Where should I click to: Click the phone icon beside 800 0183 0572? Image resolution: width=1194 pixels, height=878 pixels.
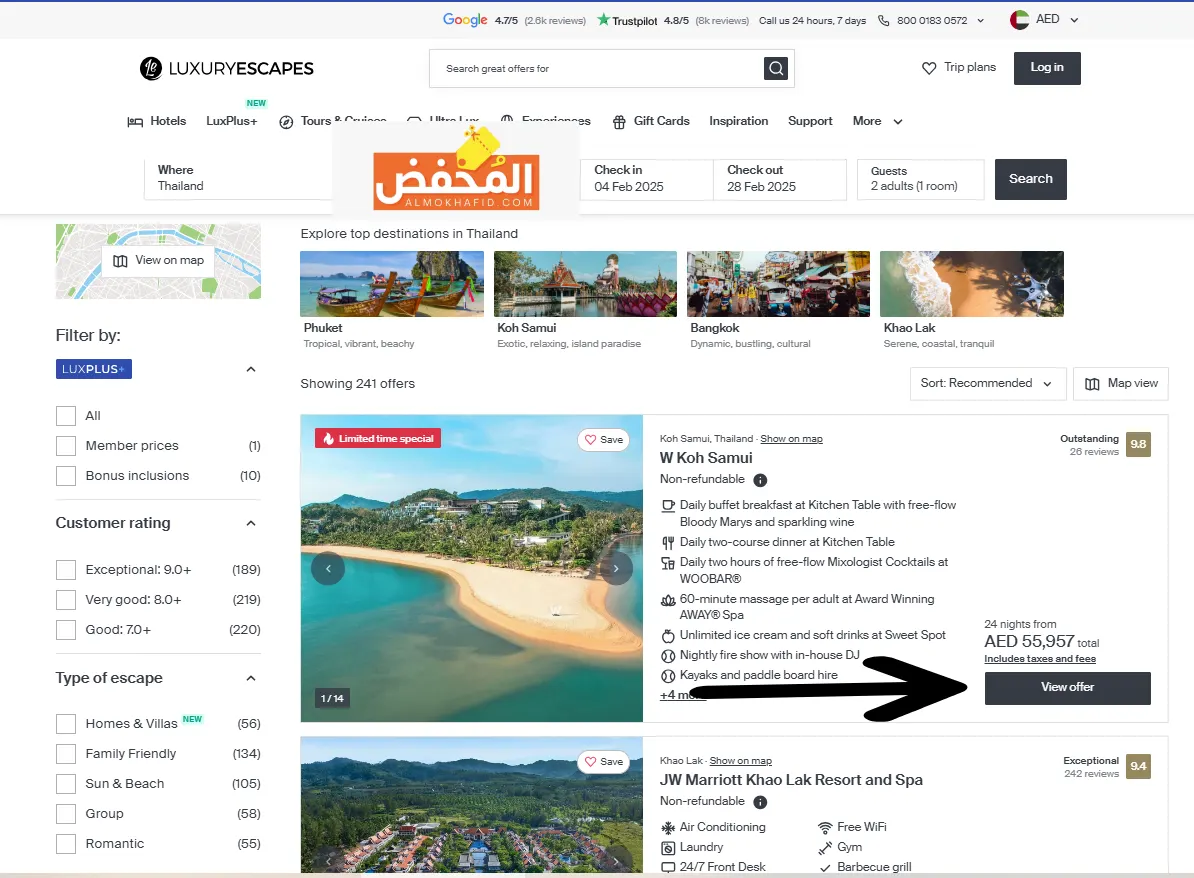point(883,21)
